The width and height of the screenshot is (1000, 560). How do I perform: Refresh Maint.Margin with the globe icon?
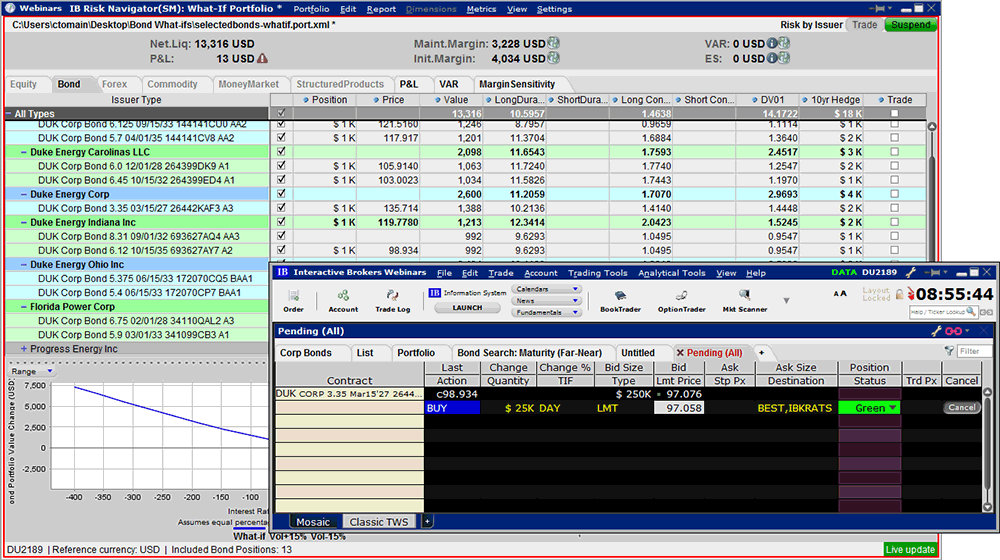(x=554, y=43)
